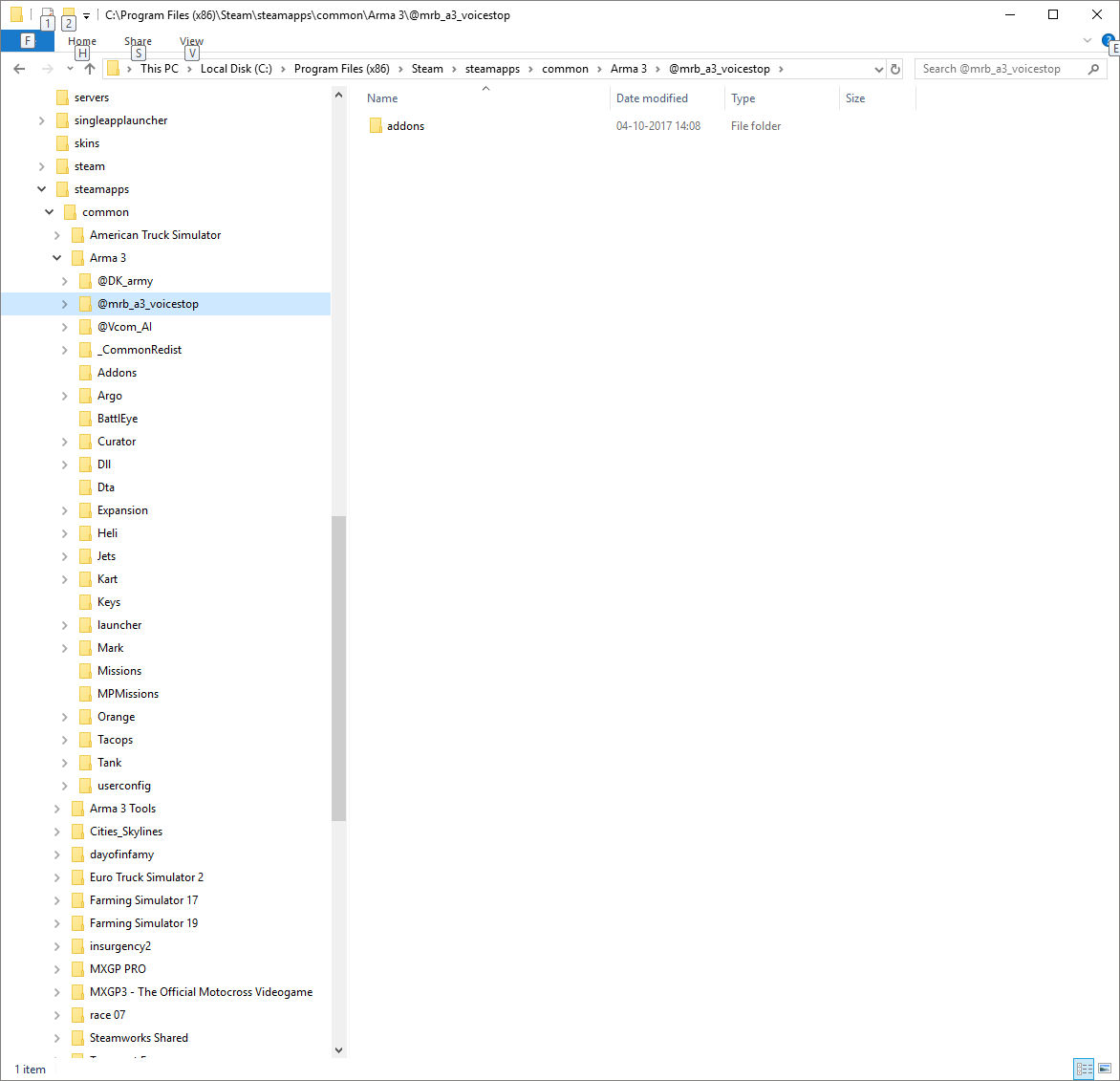1120x1081 pixels.
Task: Click Steam breadcrumb segment
Action: click(427, 69)
